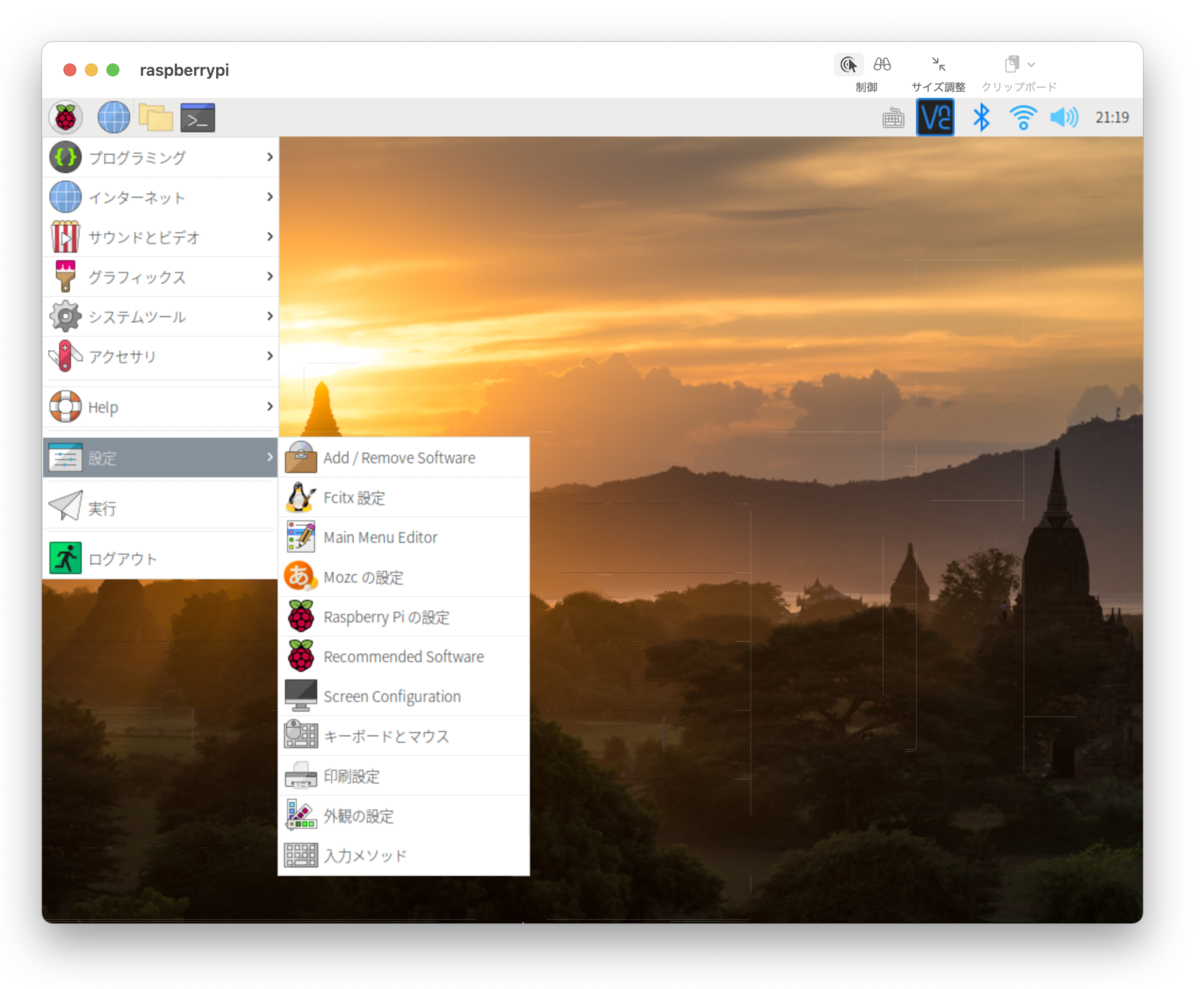This screenshot has height=989, width=1200.
Task: Expand the システムツール submenu arrow
Action: [270, 317]
